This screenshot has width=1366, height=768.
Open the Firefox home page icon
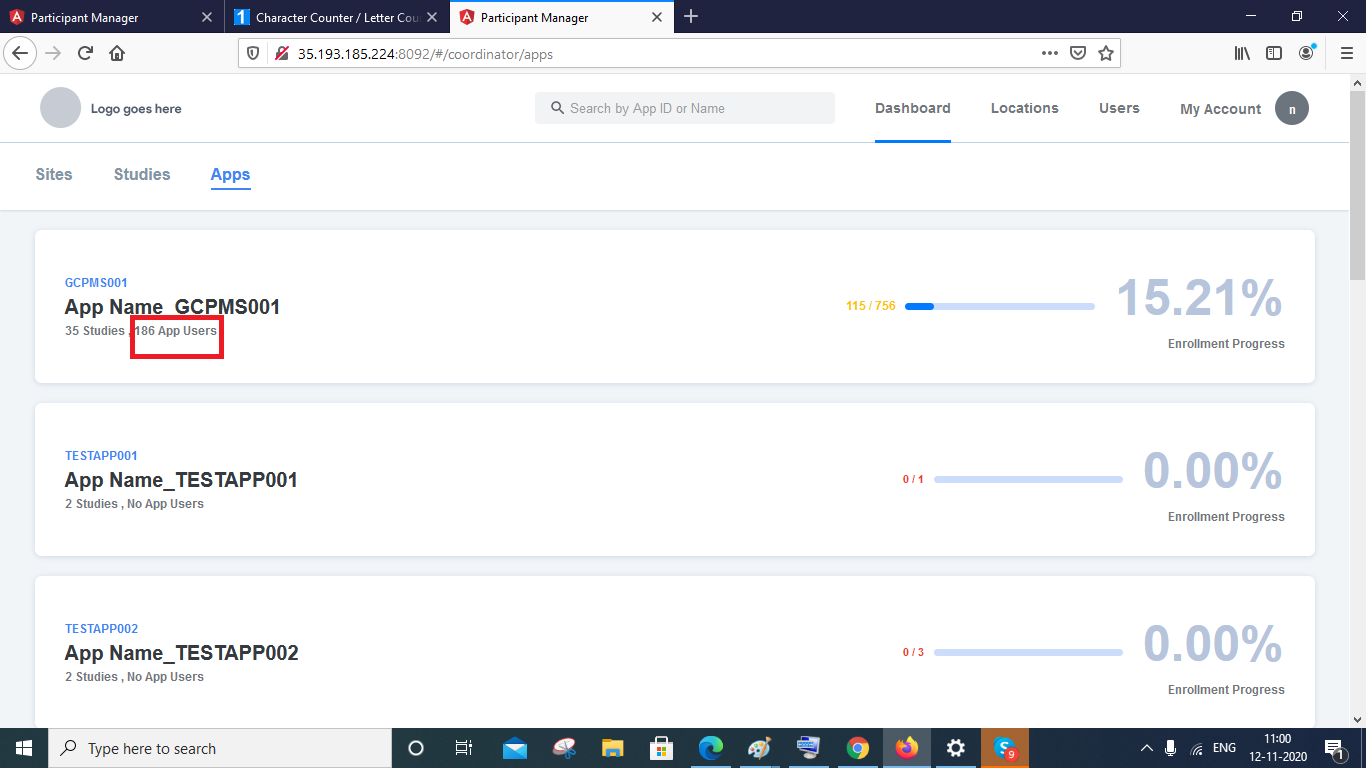pos(117,53)
